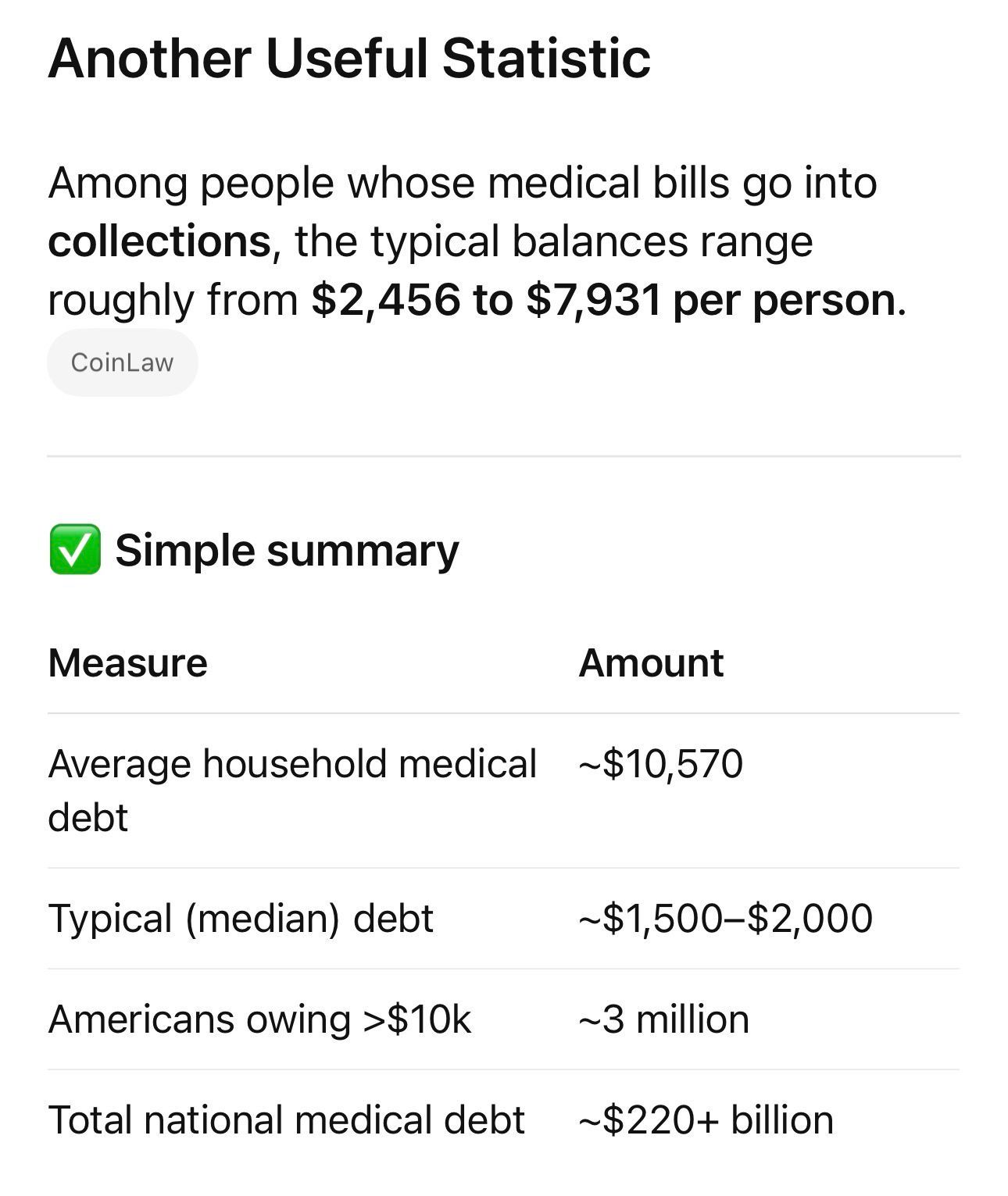1008x1196 pixels.
Task: Click the "~3 million" amount cell
Action: [663, 1019]
